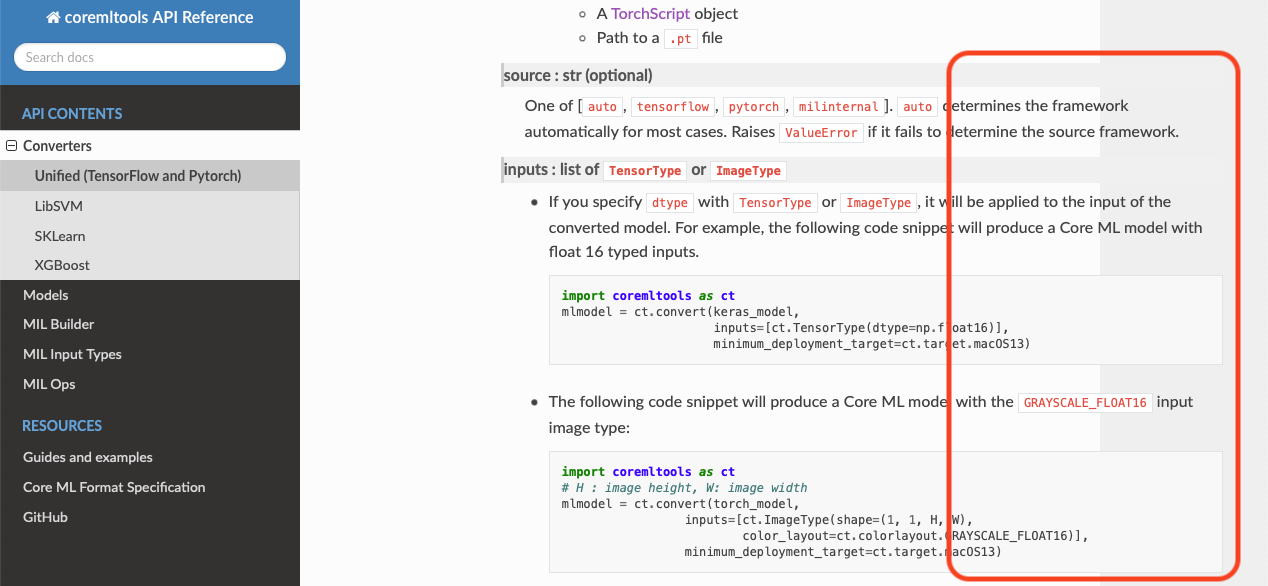The height and width of the screenshot is (586, 1268).
Task: Click the home icon beside coremltools title
Action: pyautogui.click(x=54, y=17)
